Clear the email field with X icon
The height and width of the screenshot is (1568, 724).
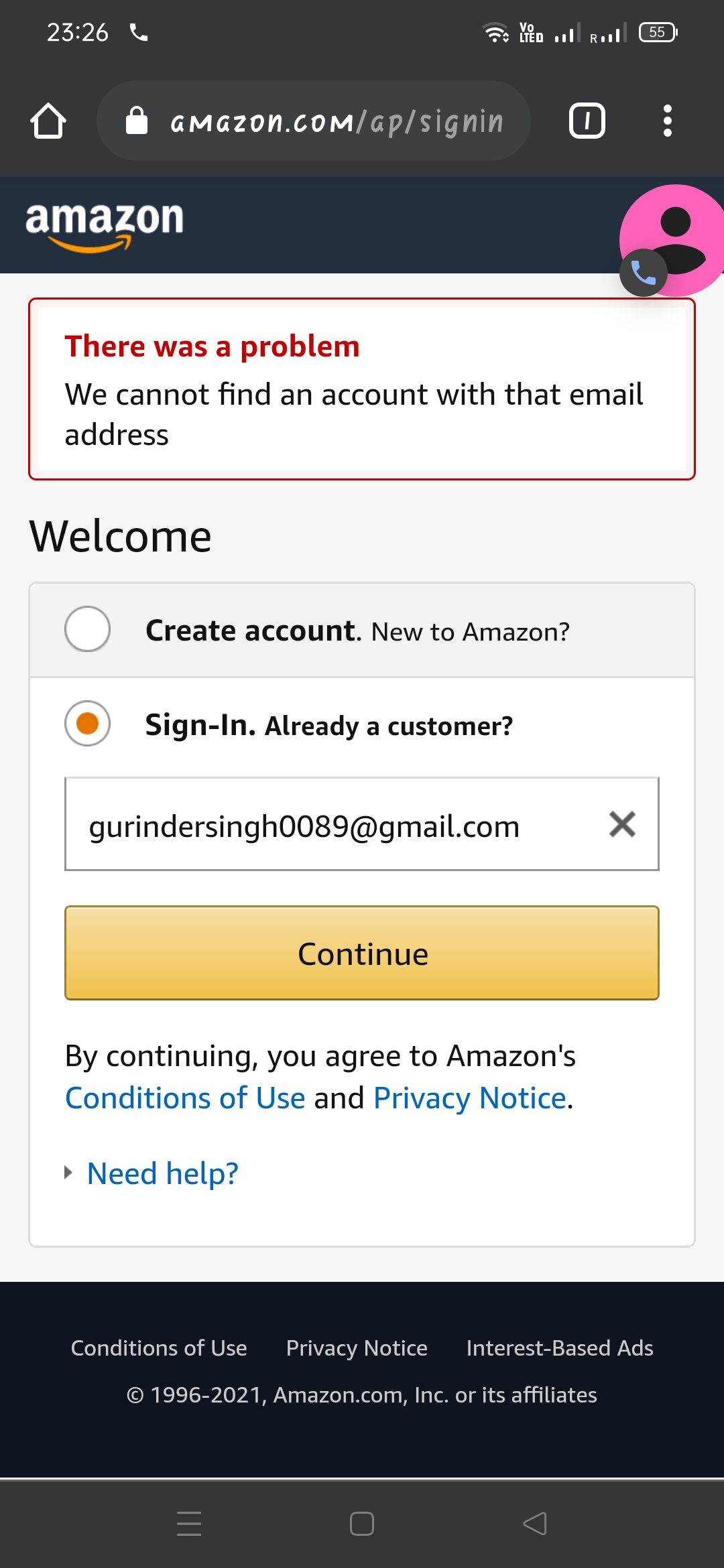(x=622, y=824)
